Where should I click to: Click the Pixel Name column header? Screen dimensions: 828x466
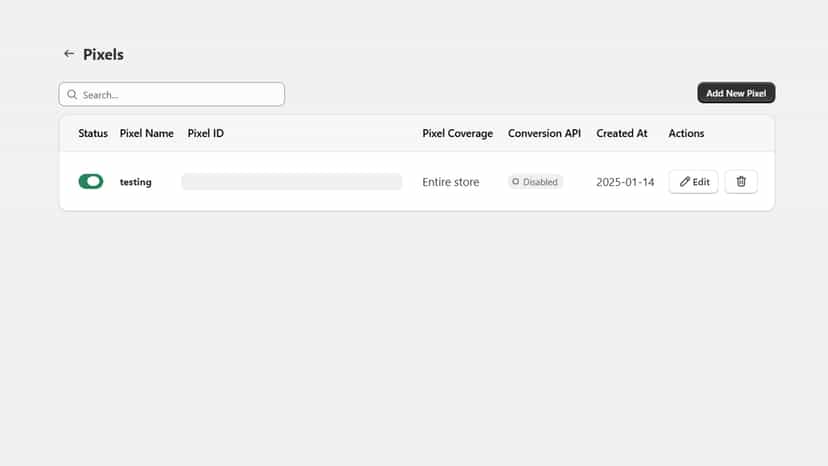[146, 133]
